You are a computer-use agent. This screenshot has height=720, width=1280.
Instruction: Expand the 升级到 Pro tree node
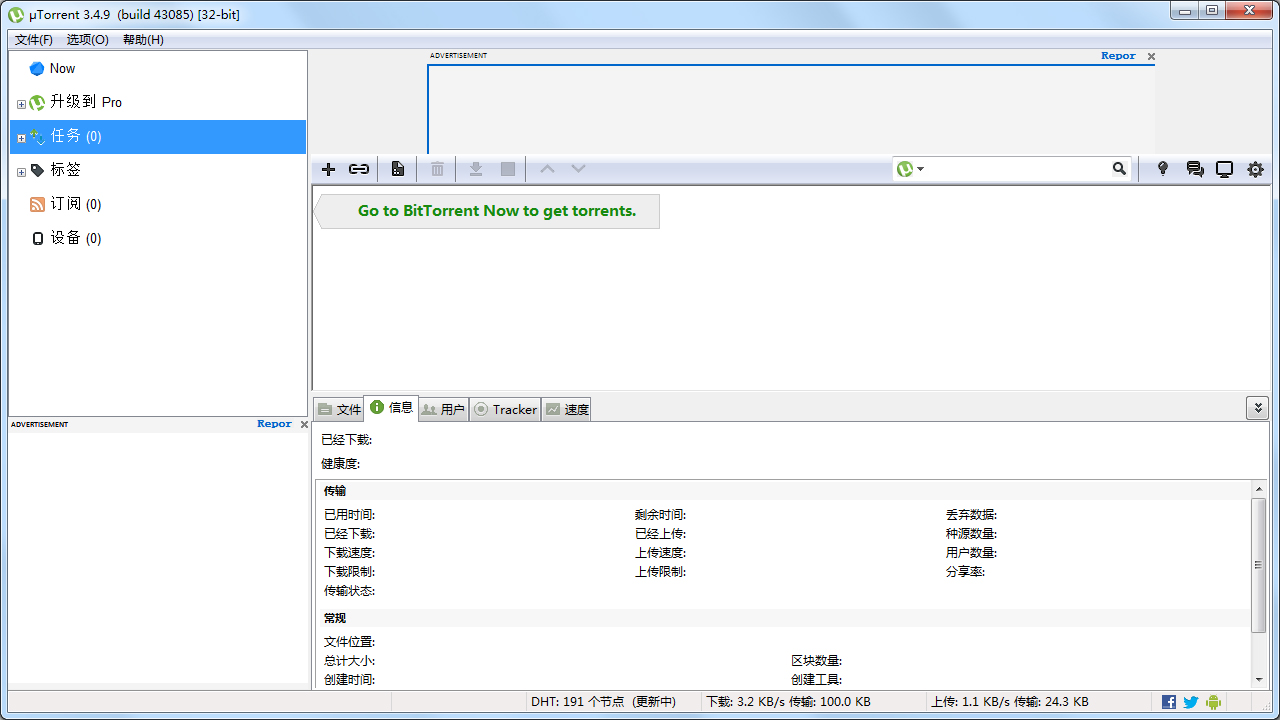pos(21,104)
